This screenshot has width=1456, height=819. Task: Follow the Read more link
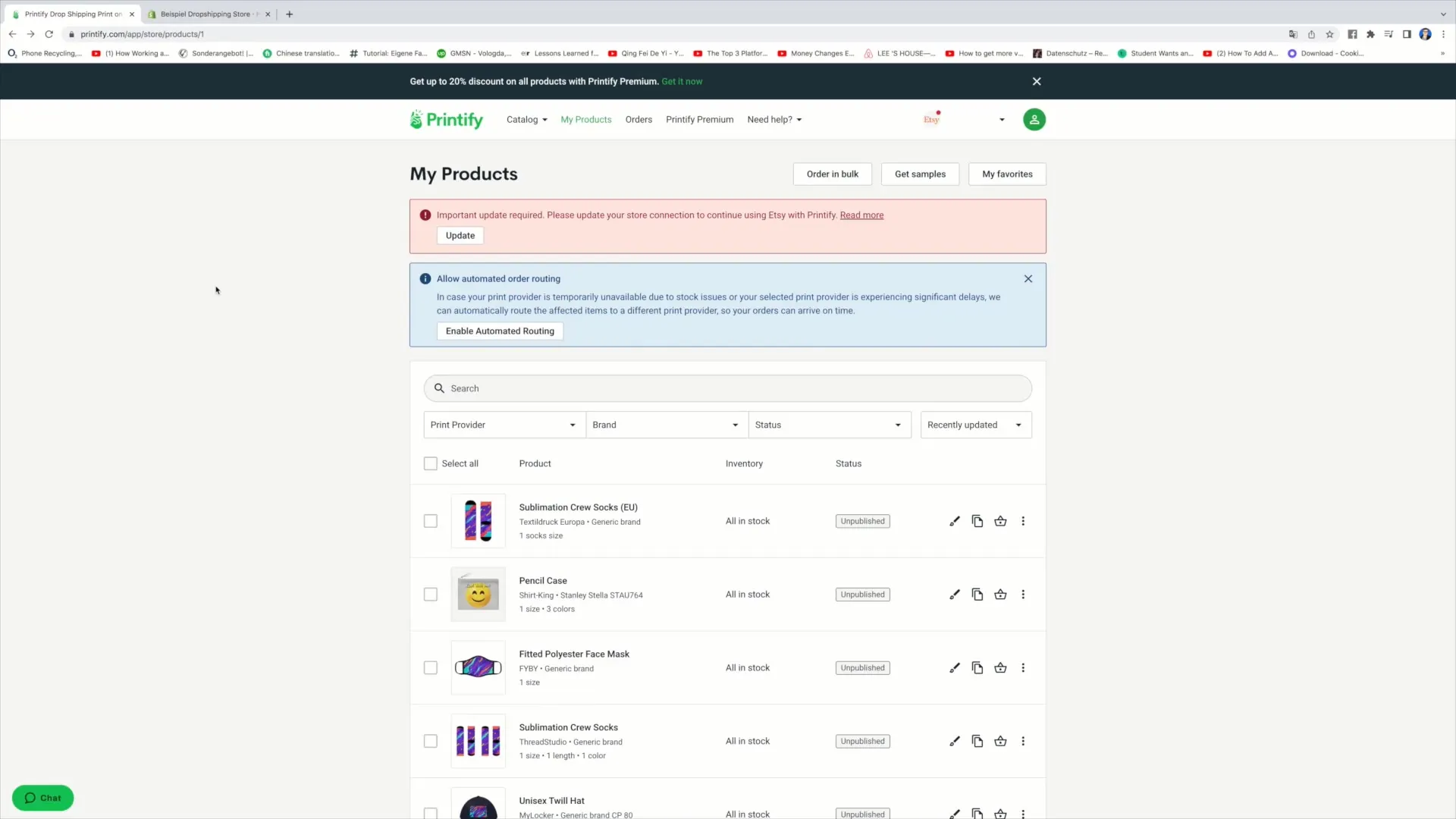[861, 215]
